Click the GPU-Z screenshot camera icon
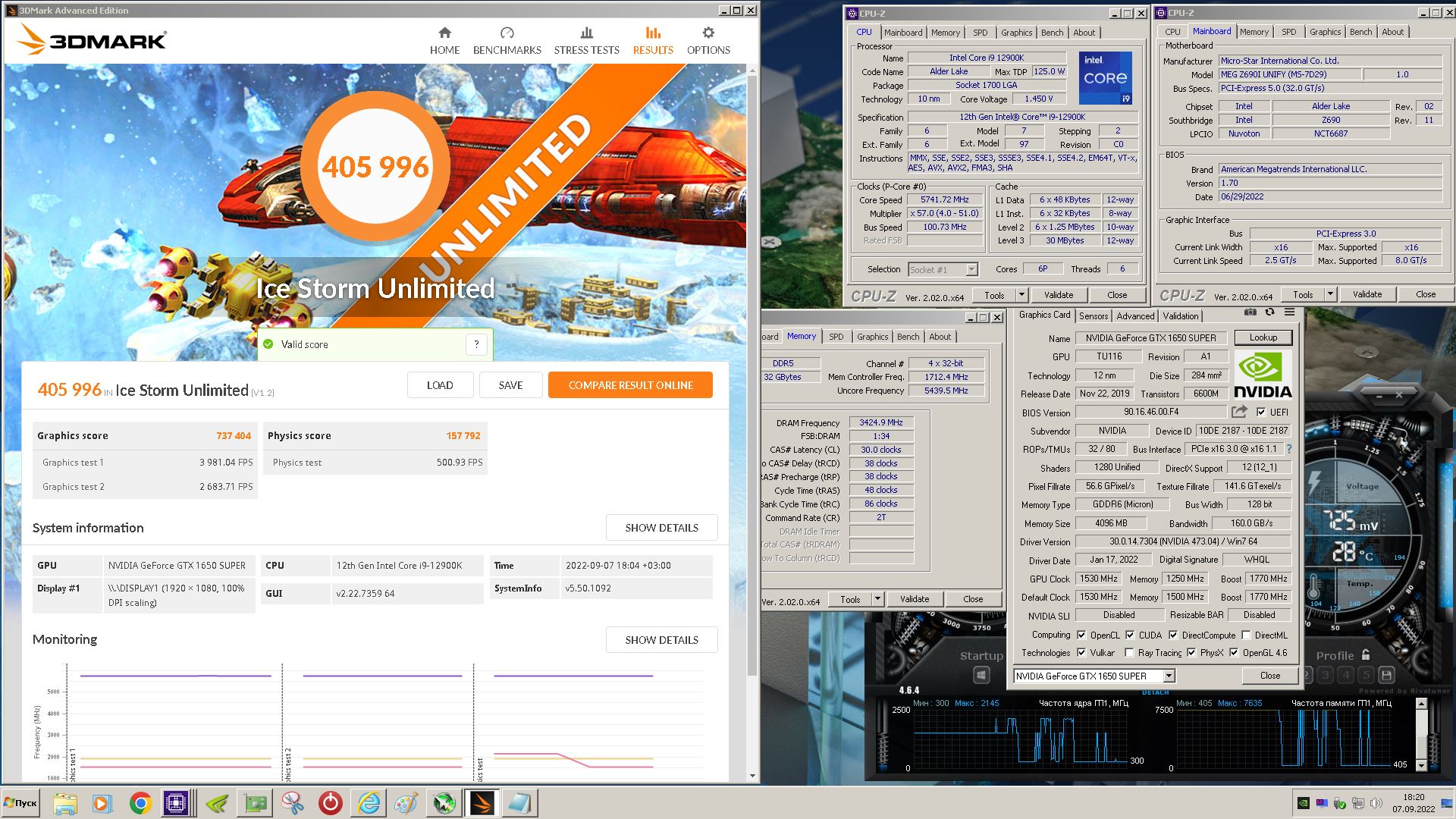1456x819 pixels. (x=1250, y=312)
